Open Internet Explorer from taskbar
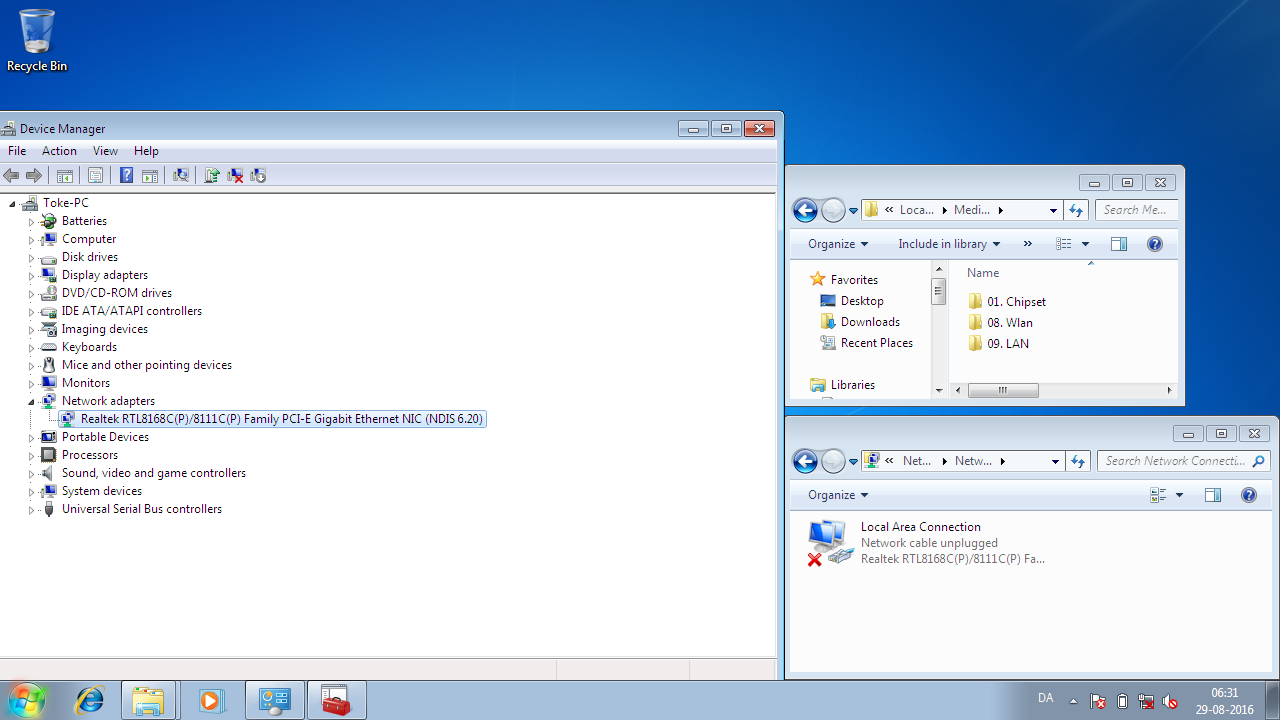 click(x=90, y=701)
